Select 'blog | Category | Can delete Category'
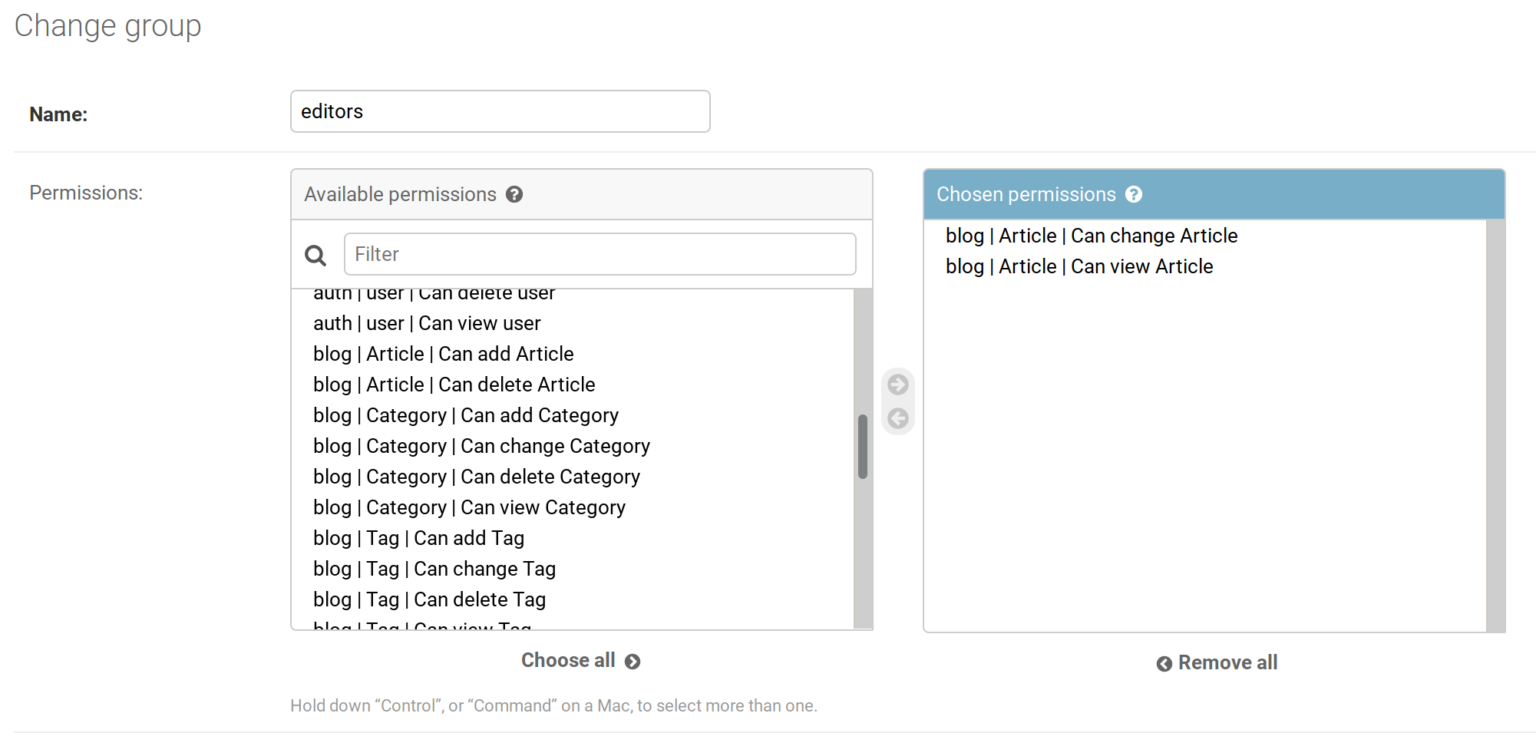This screenshot has width=1536, height=733. [x=476, y=477]
